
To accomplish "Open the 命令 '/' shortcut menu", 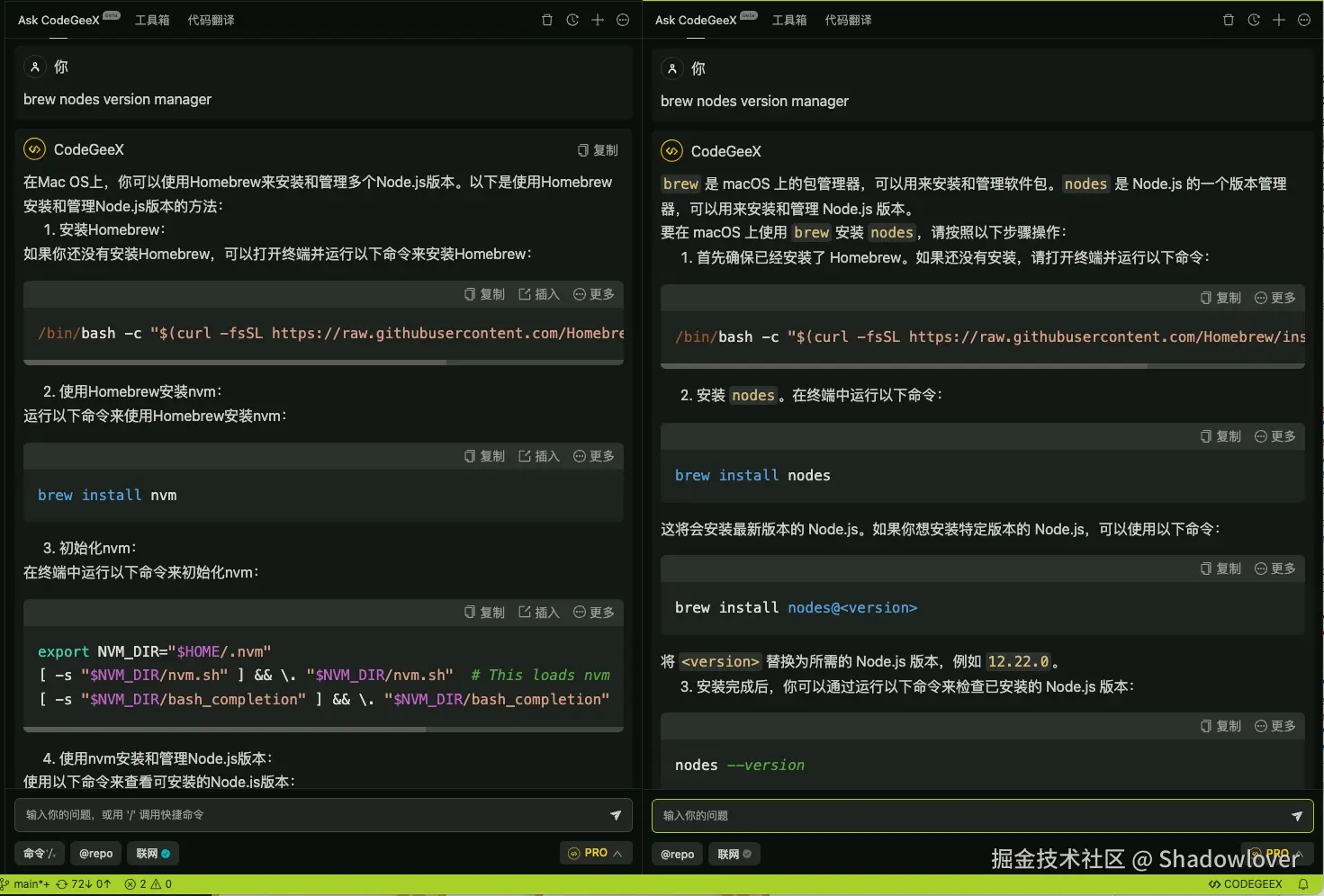I will coord(40,853).
